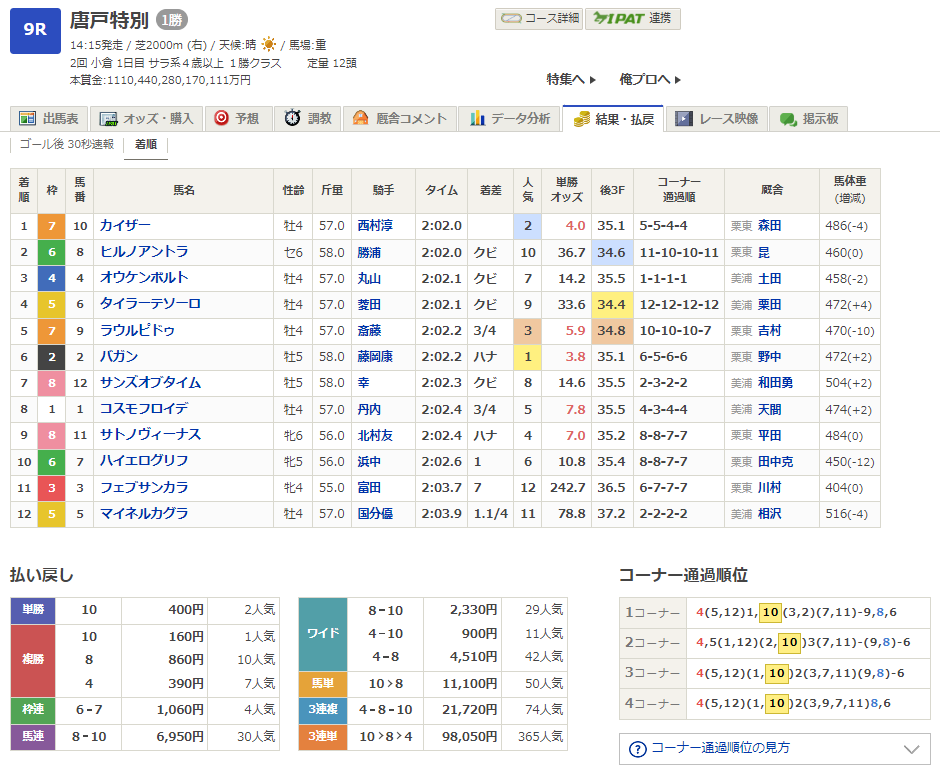
Task: Click the blue 9R race number badge
Action: [x=35, y=30]
